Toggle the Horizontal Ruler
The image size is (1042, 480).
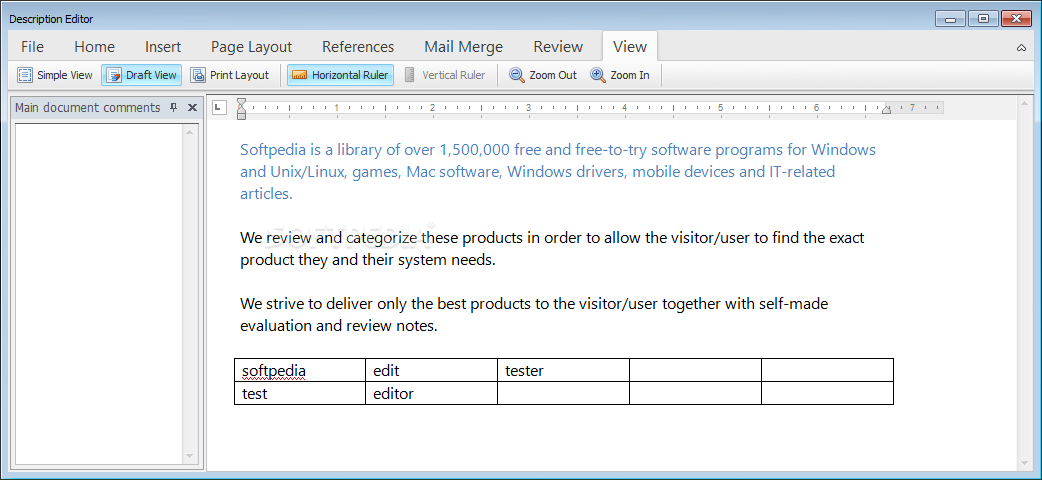(x=340, y=75)
